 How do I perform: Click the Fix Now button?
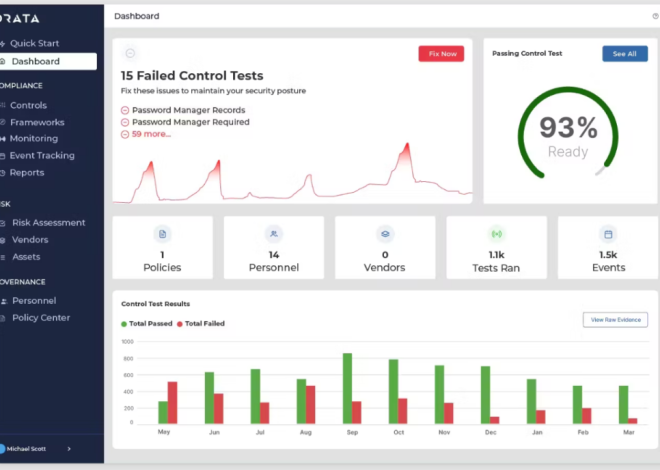coord(441,54)
